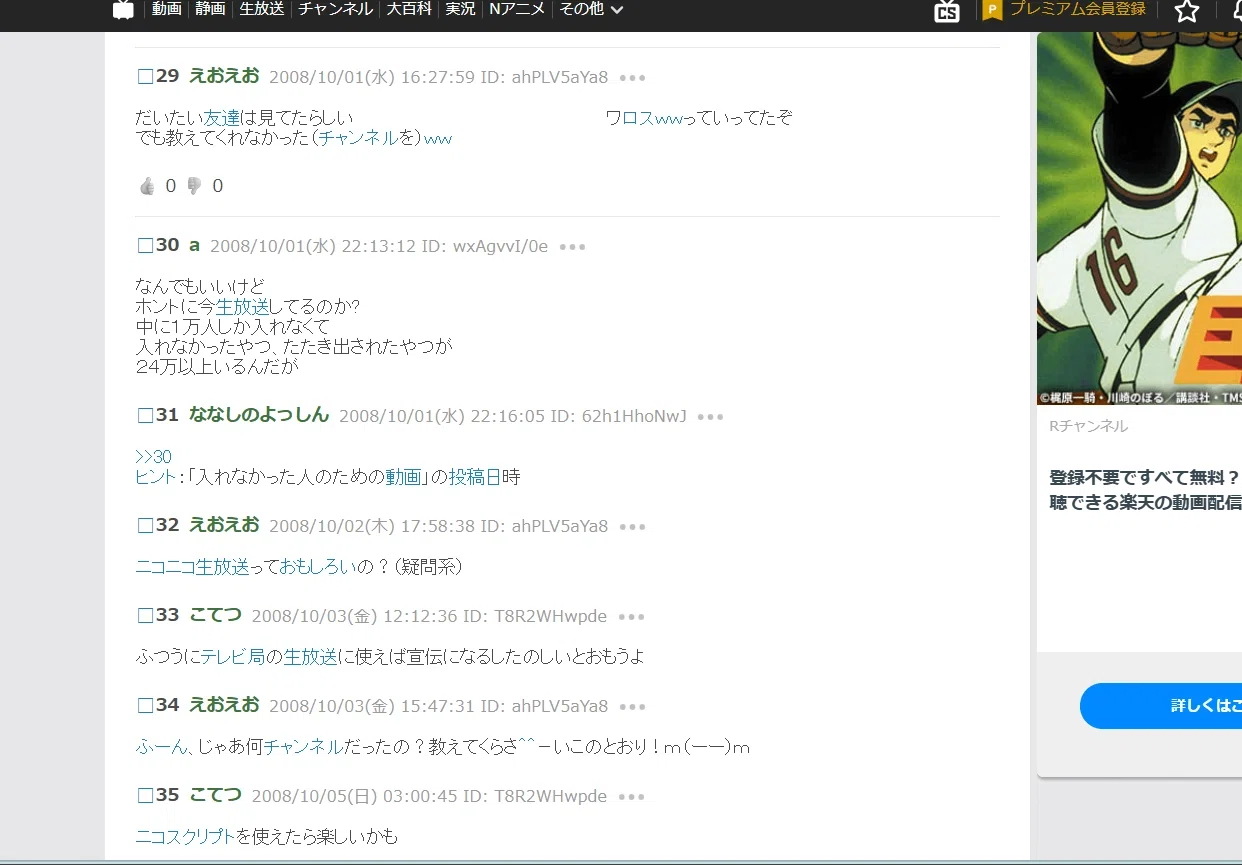Click the 詳しくは blue ad button

coord(1161,706)
